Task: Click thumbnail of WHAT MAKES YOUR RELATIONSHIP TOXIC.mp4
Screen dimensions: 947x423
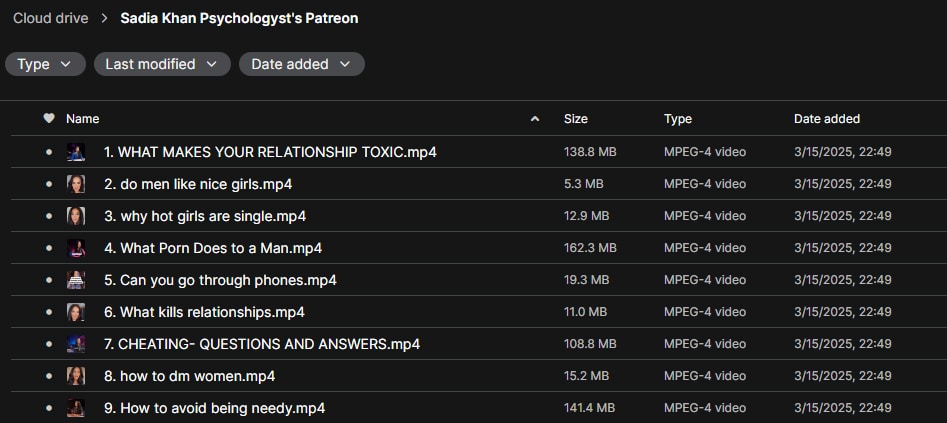Action: click(75, 152)
